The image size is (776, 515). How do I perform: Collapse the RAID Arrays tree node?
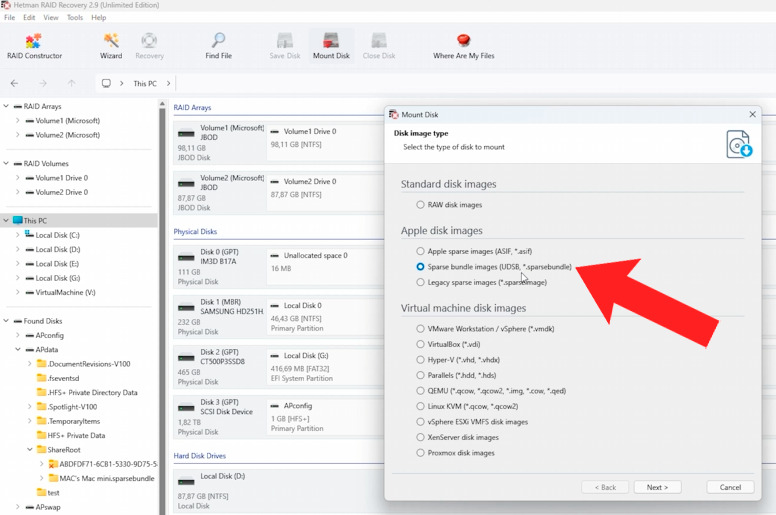pos(6,106)
